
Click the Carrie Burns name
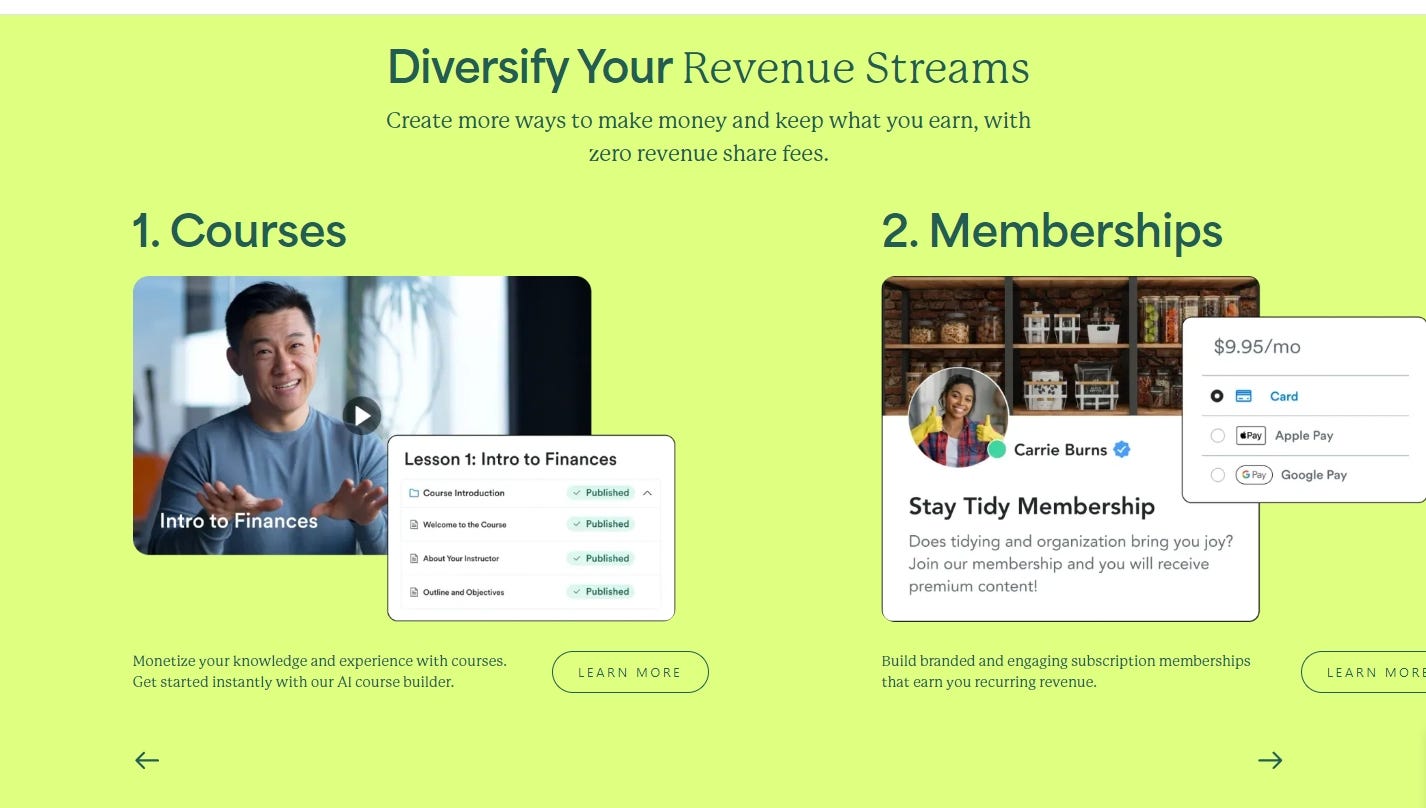click(x=1060, y=450)
